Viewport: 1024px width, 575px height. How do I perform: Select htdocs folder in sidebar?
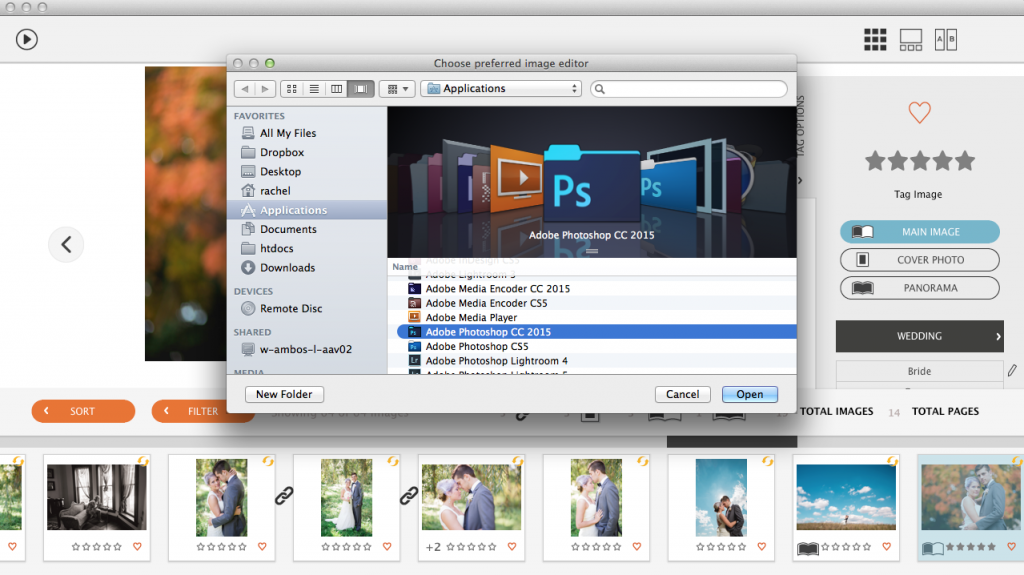click(x=276, y=248)
